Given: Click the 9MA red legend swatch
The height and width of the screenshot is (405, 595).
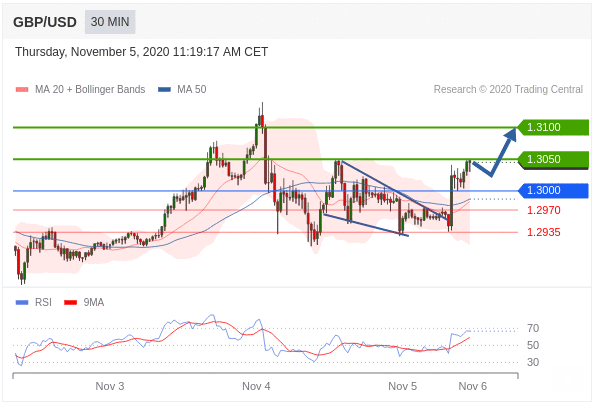Looking at the screenshot, I should [x=71, y=303].
